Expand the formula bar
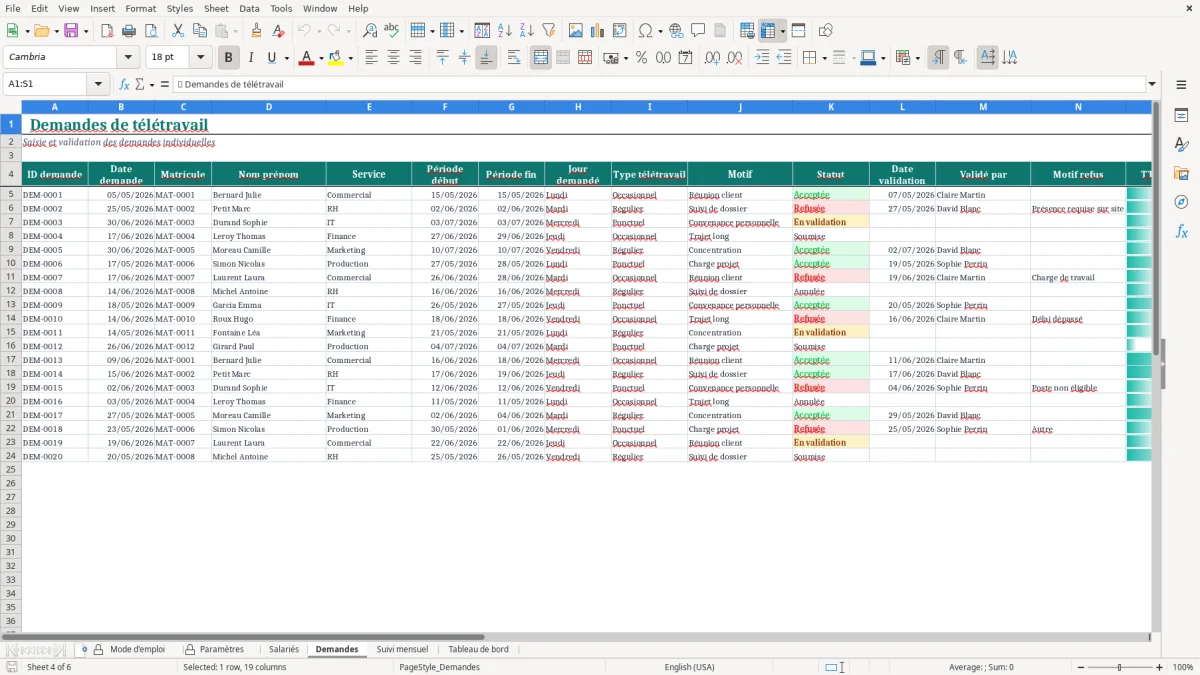This screenshot has width=1200, height=675. click(1153, 84)
